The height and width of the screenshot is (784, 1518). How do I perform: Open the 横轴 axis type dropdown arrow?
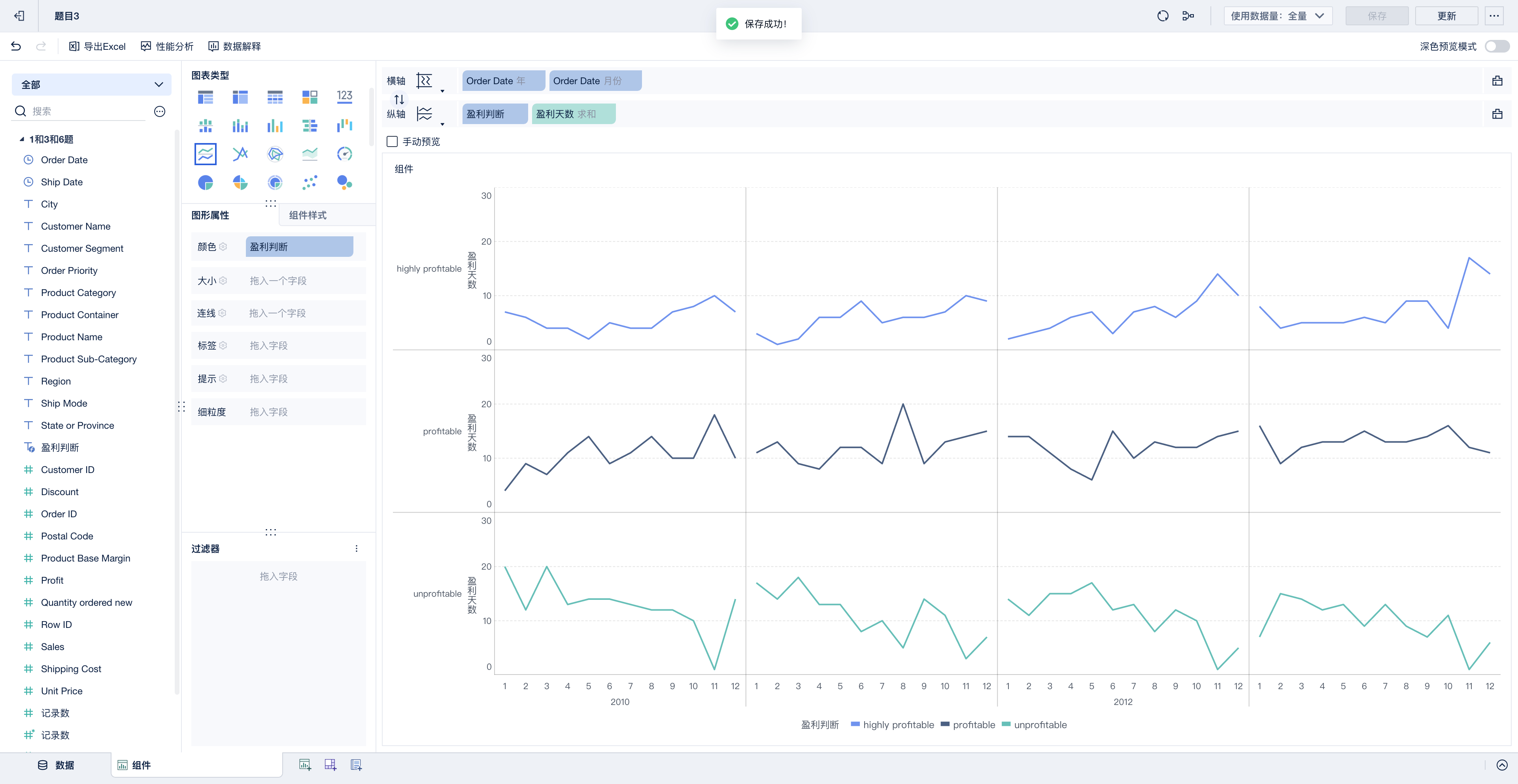pyautogui.click(x=443, y=91)
